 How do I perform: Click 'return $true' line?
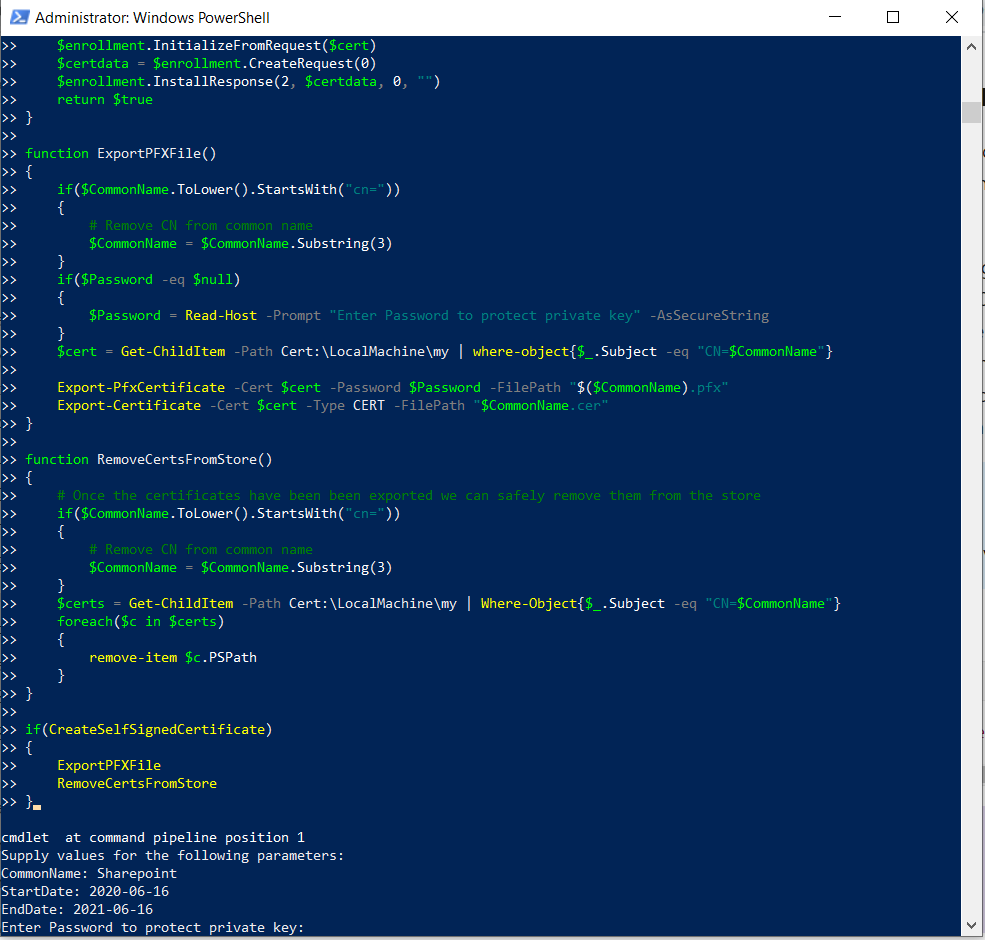pos(105,99)
